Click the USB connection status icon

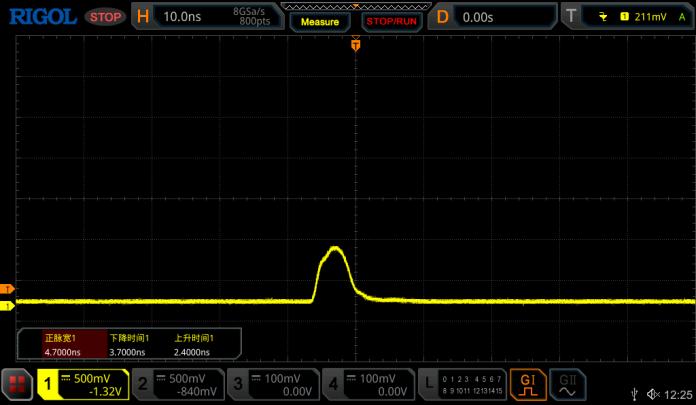(635, 396)
